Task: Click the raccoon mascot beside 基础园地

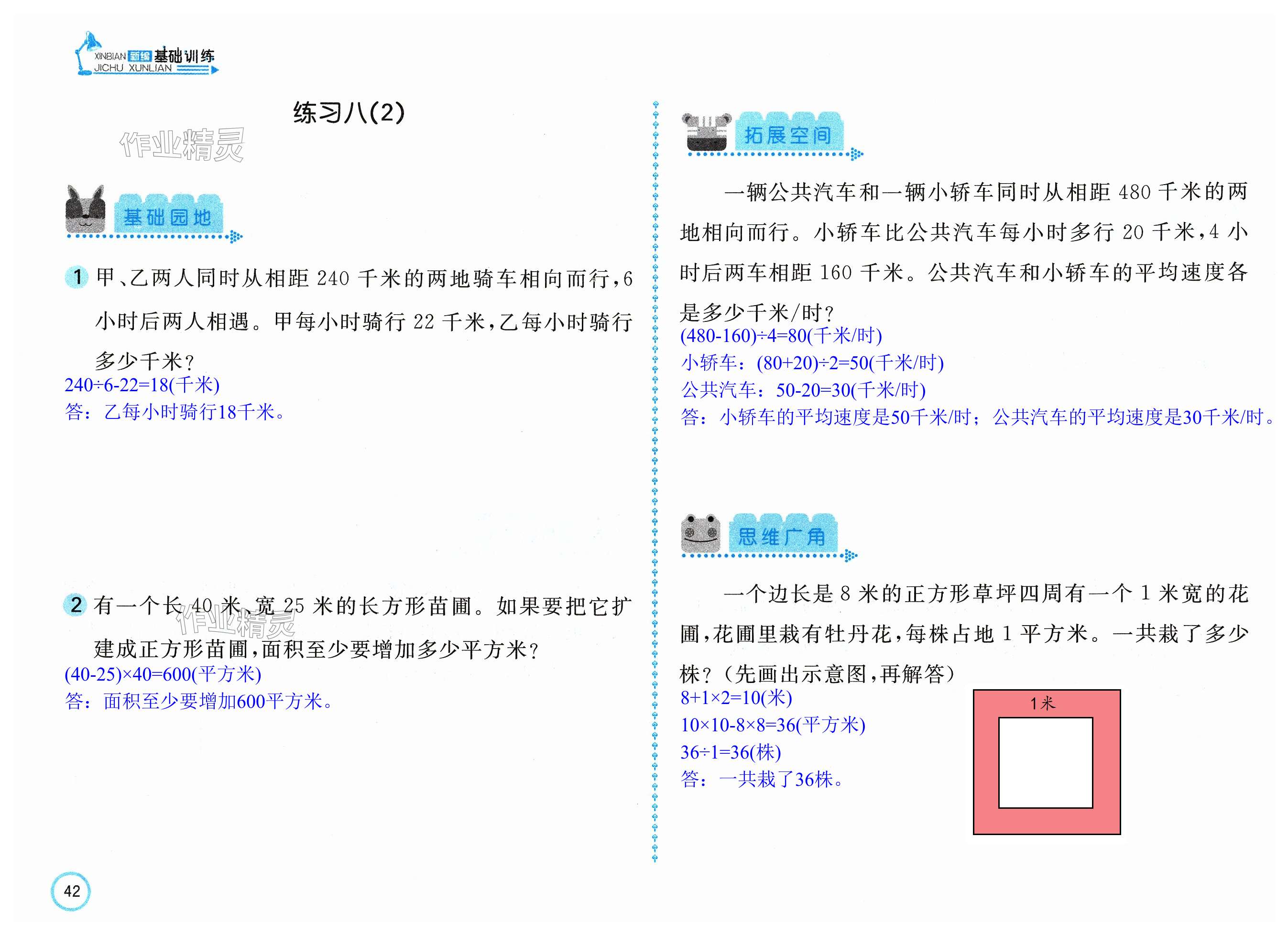Action: (x=86, y=209)
